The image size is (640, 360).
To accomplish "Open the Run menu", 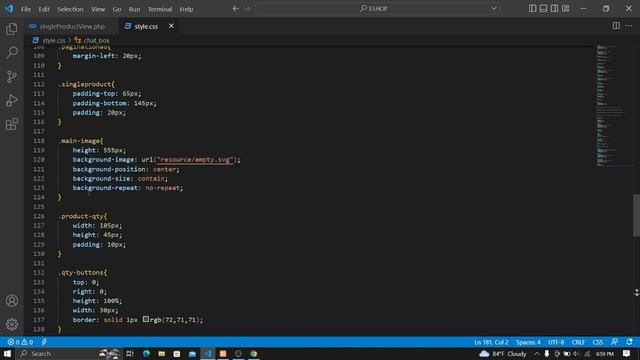I will click(x=134, y=9).
